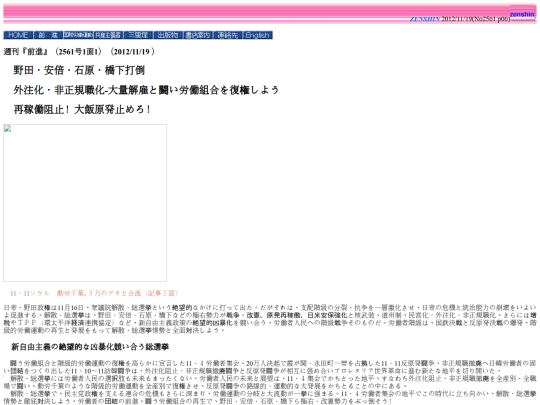This screenshot has height=405, width=540.
Task: Open the 三里塚 navigation button
Action: coord(138,35)
